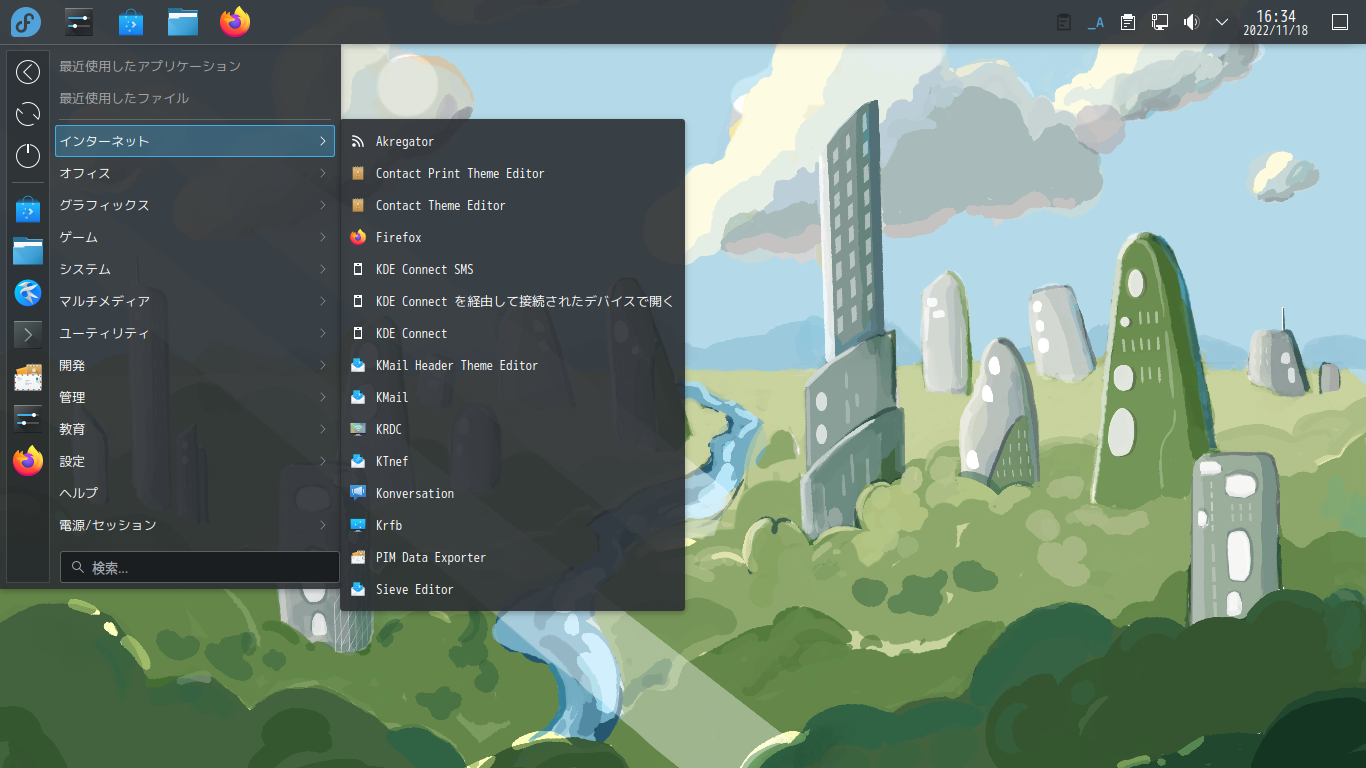Image resolution: width=1366 pixels, height=768 pixels.
Task: Expand the ゲーム category chevron
Action: coord(323,238)
